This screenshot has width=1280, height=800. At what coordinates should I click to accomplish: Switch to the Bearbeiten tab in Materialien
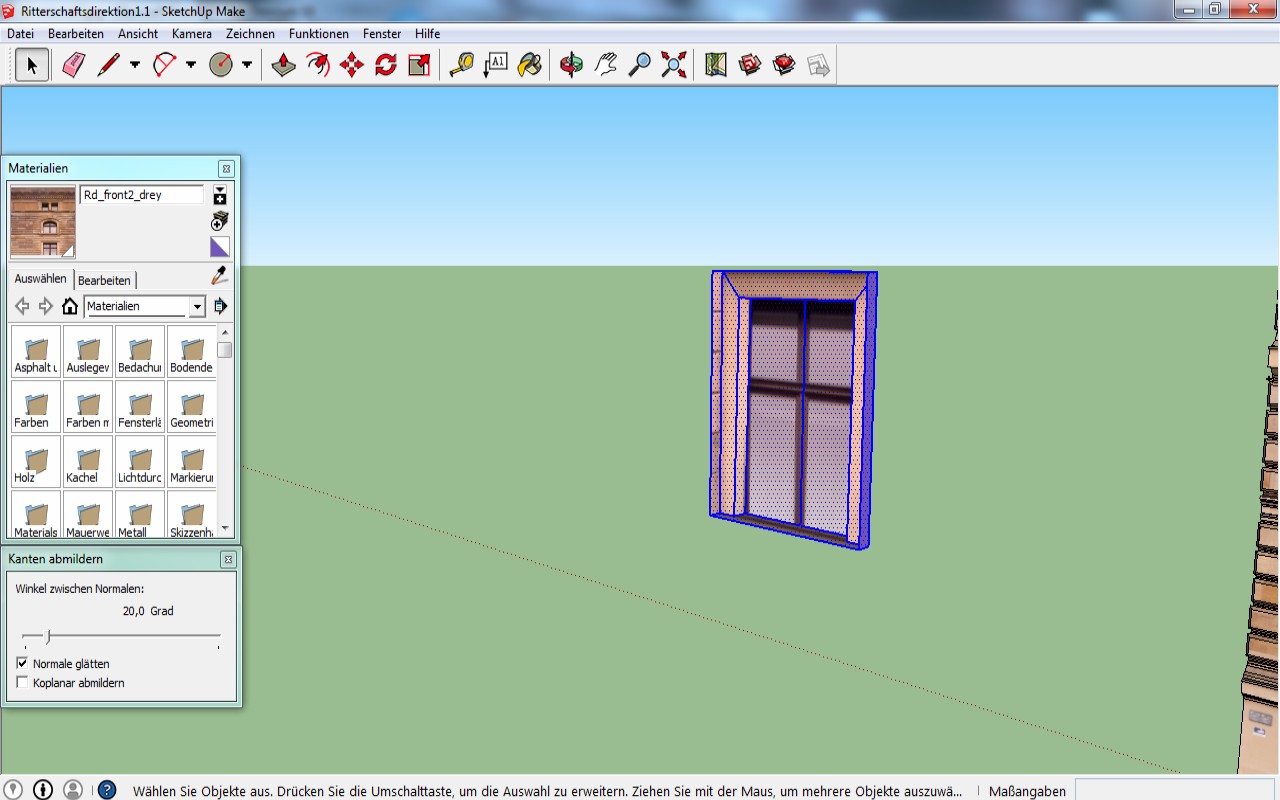104,280
